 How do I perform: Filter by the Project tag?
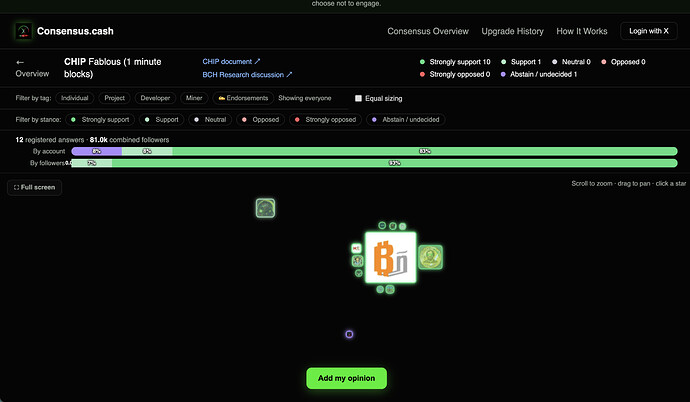[114, 98]
